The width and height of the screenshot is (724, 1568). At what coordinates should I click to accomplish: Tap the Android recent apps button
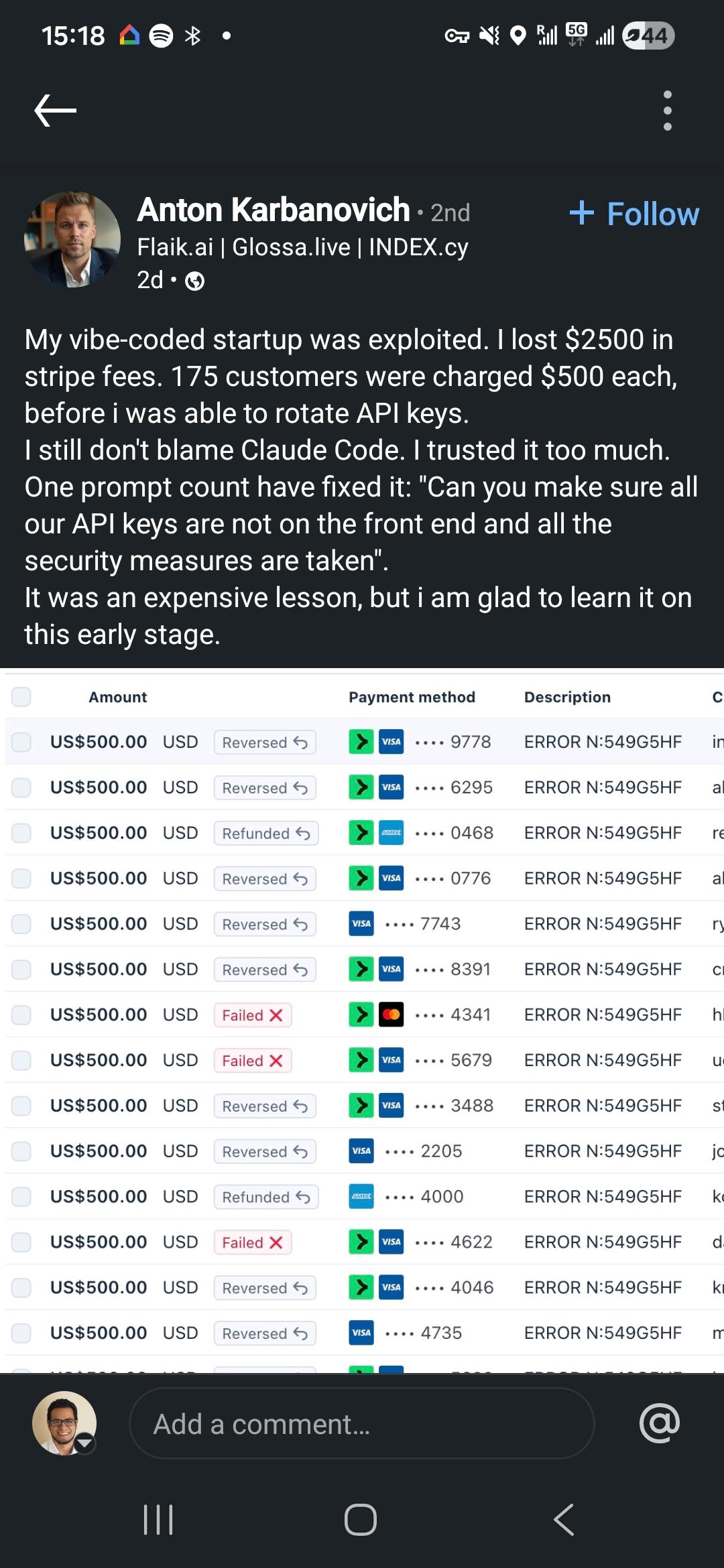(x=159, y=1519)
